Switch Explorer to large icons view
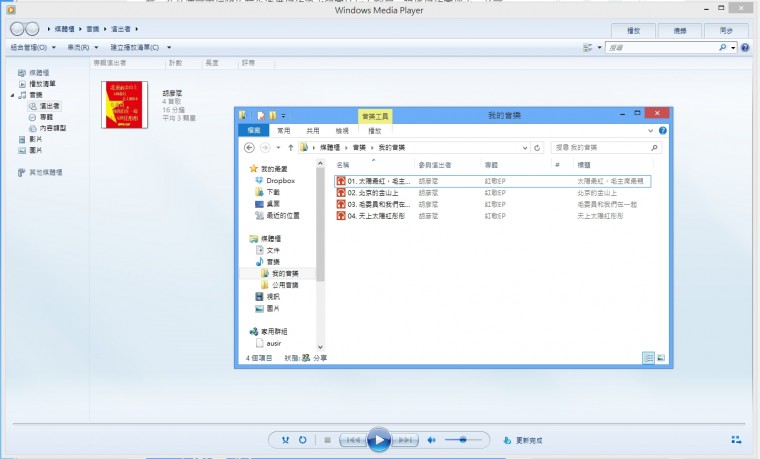760x459 pixels. [660, 358]
